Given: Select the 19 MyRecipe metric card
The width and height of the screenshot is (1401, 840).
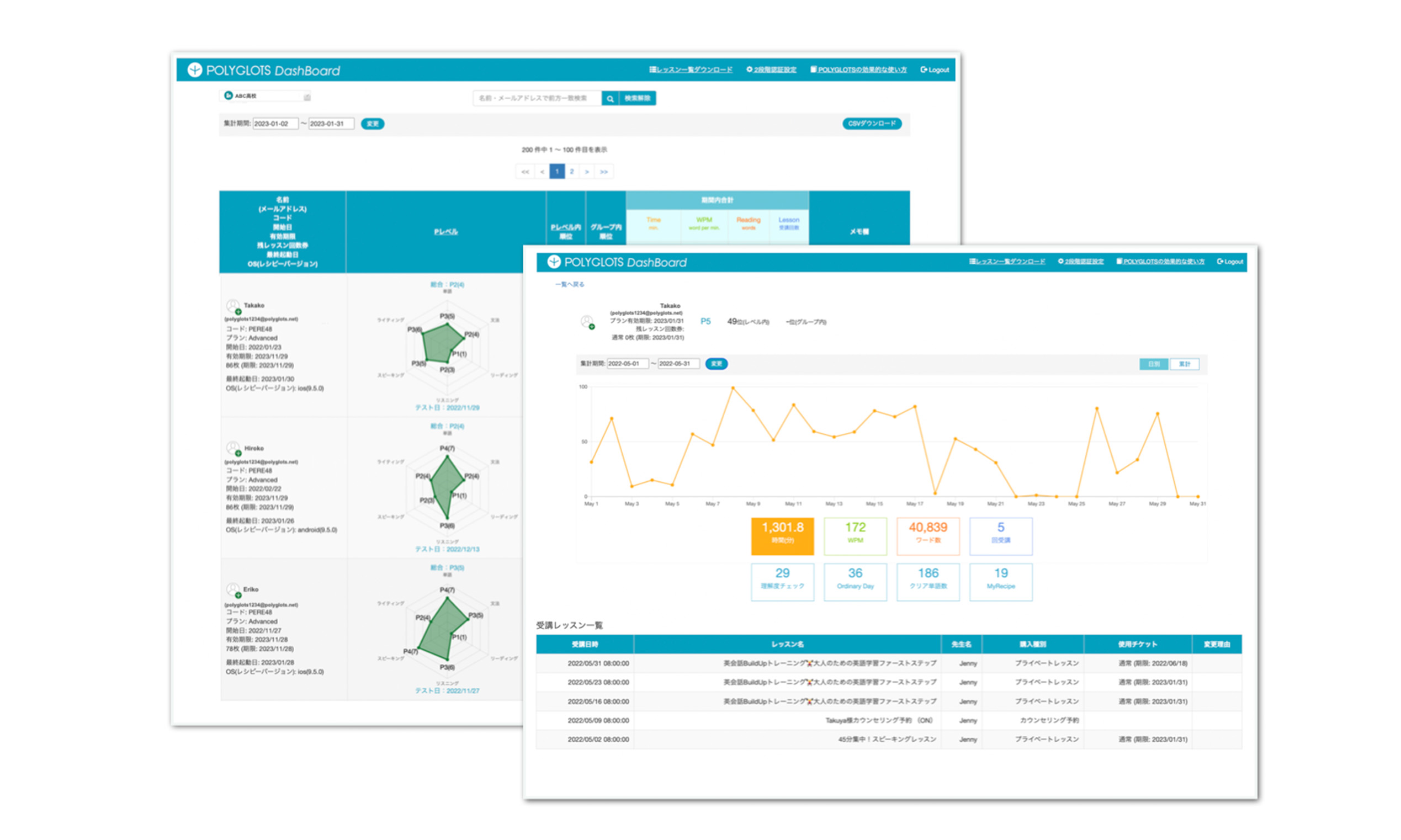Looking at the screenshot, I should tap(1001, 582).
